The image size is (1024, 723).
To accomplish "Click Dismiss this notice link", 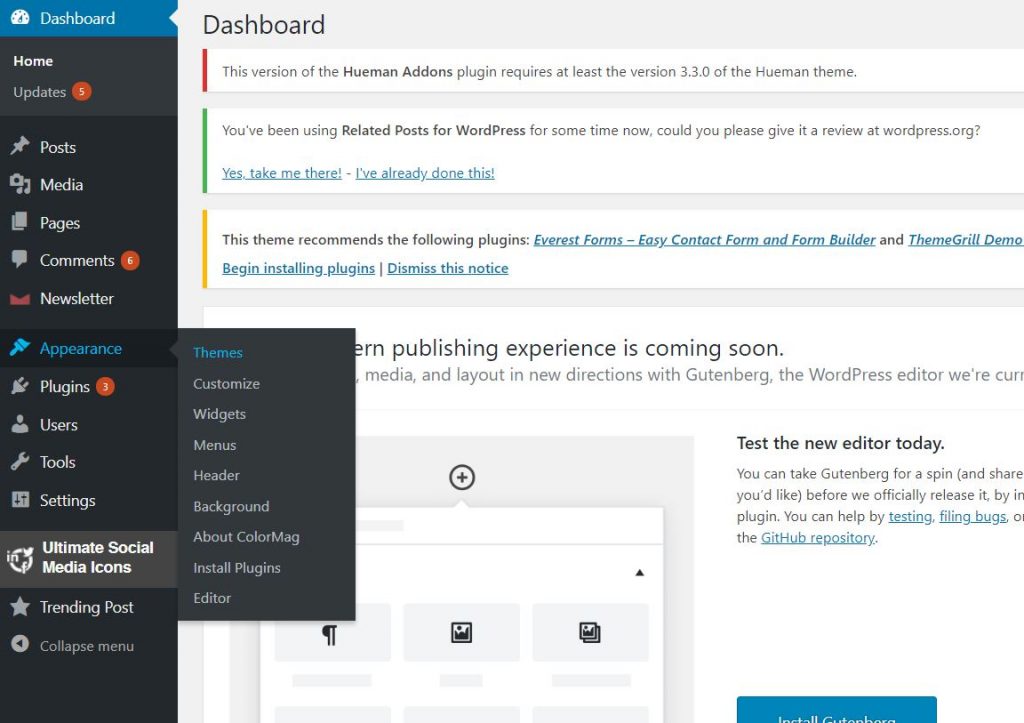I will pyautogui.click(x=448, y=268).
